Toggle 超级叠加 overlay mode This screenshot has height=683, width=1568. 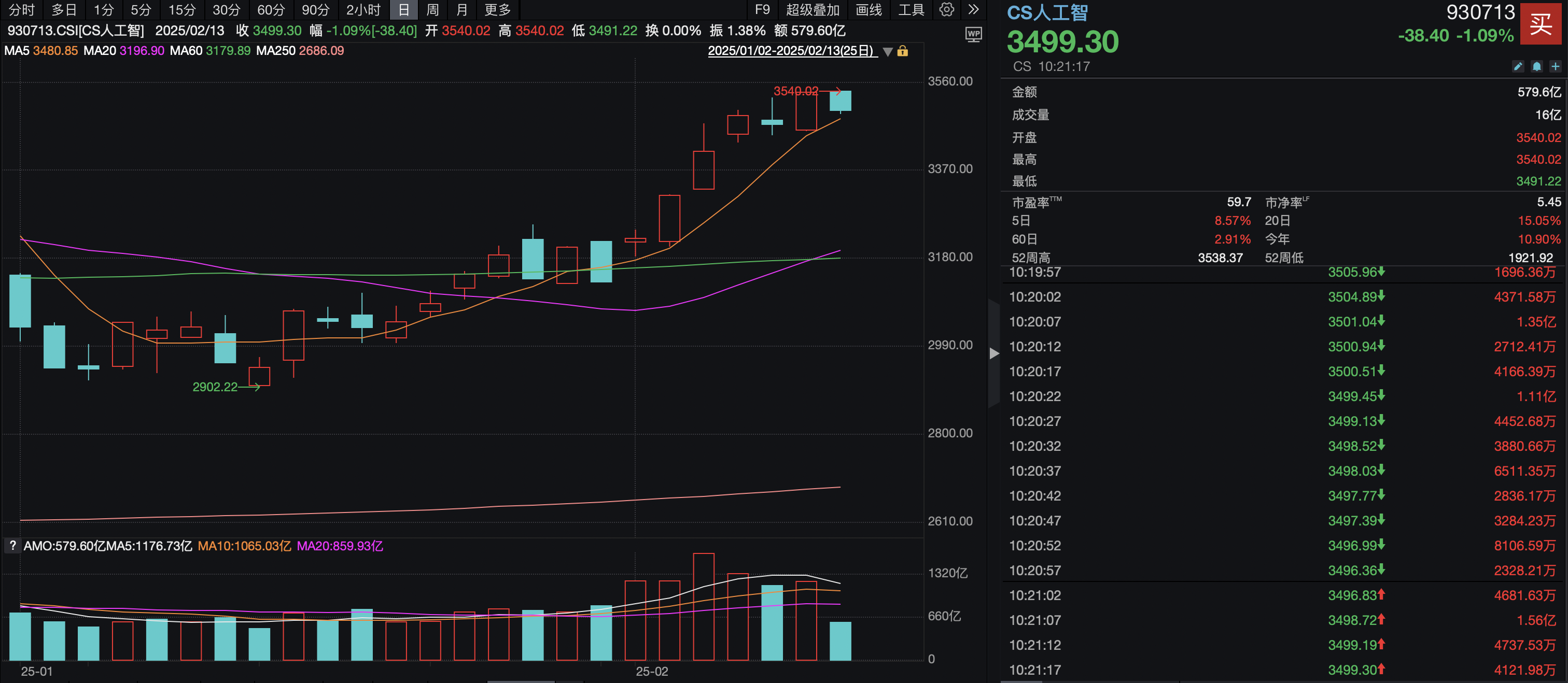(814, 10)
